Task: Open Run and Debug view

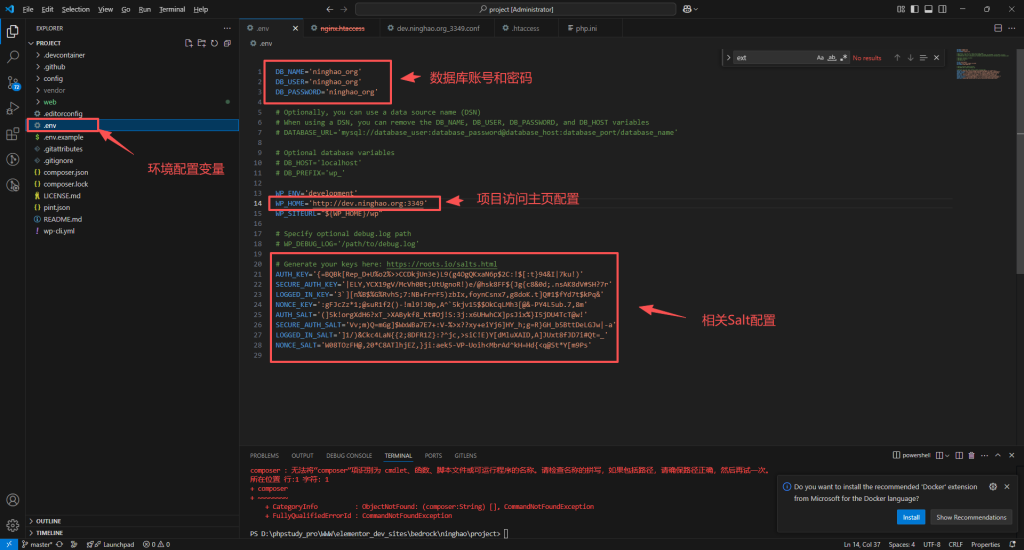Action: 13,107
